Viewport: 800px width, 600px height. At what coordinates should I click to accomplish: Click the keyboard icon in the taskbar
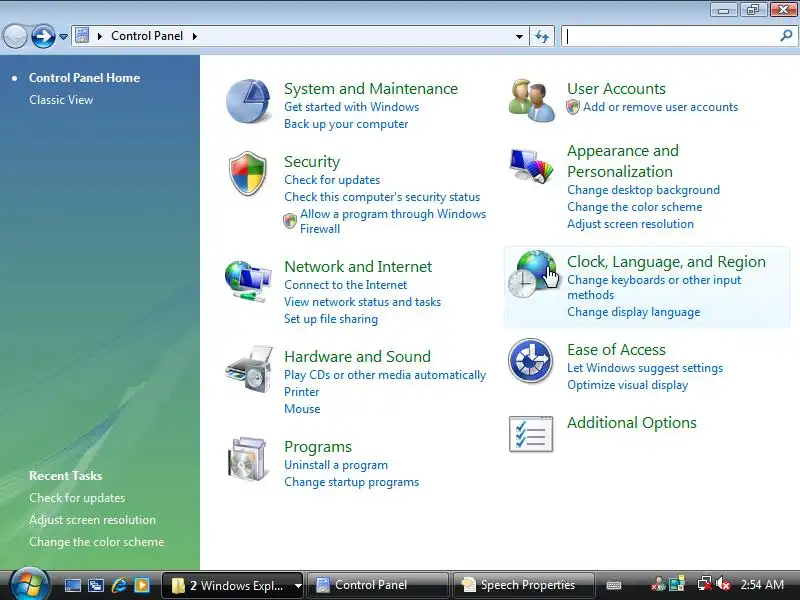click(614, 585)
